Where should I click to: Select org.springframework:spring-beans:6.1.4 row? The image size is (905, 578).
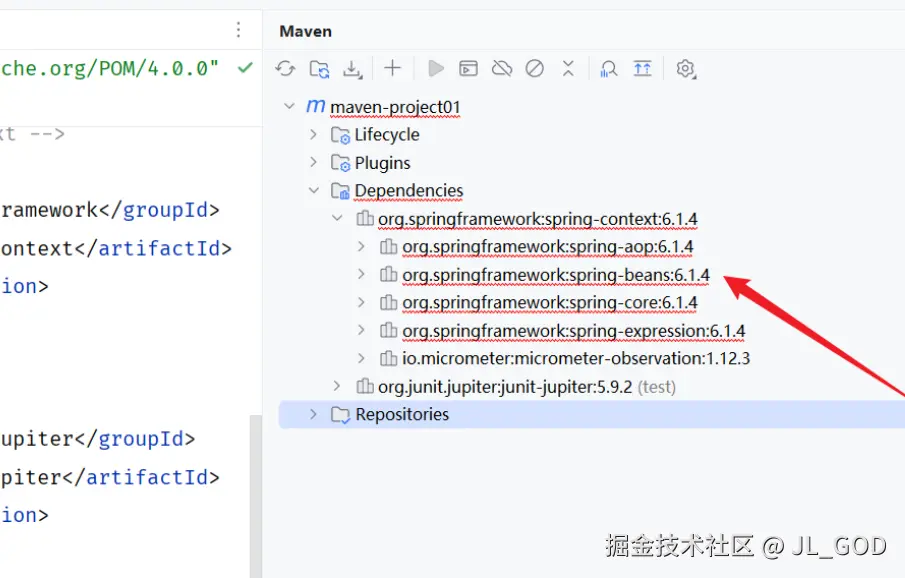[556, 275]
